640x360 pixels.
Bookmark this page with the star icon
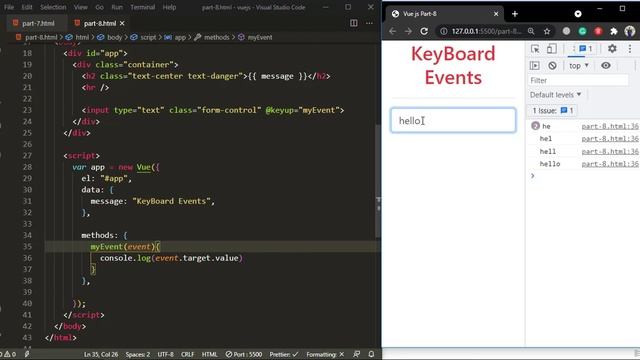tap(547, 31)
